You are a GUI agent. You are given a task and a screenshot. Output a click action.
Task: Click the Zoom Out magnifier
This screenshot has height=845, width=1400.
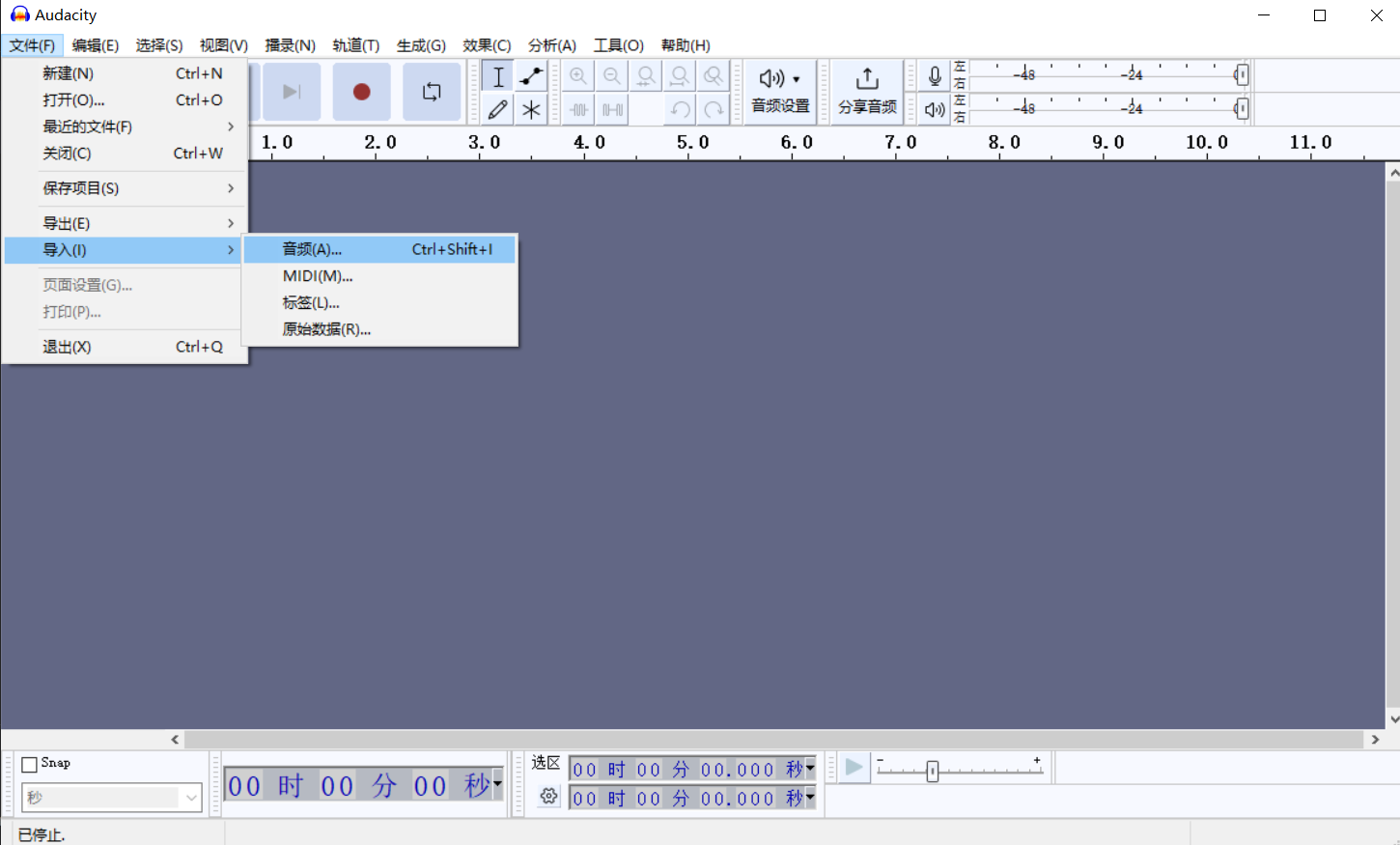pyautogui.click(x=612, y=76)
